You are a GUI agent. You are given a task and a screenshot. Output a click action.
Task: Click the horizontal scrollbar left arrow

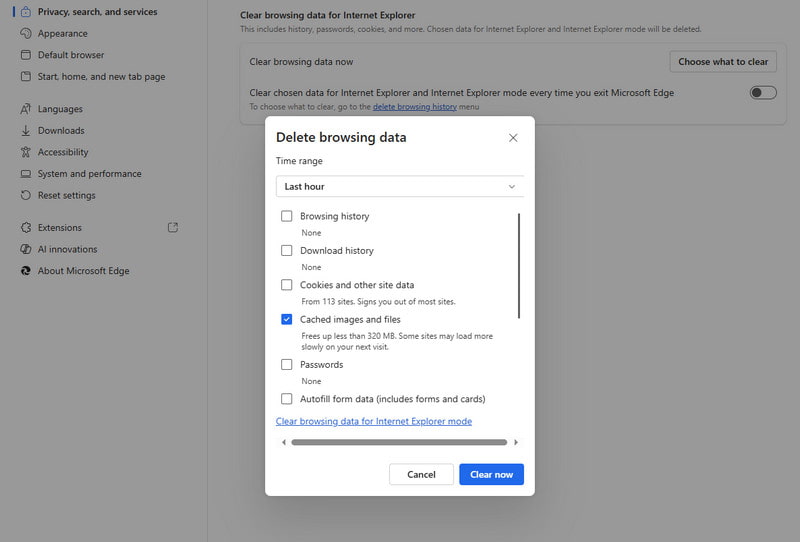(x=284, y=442)
